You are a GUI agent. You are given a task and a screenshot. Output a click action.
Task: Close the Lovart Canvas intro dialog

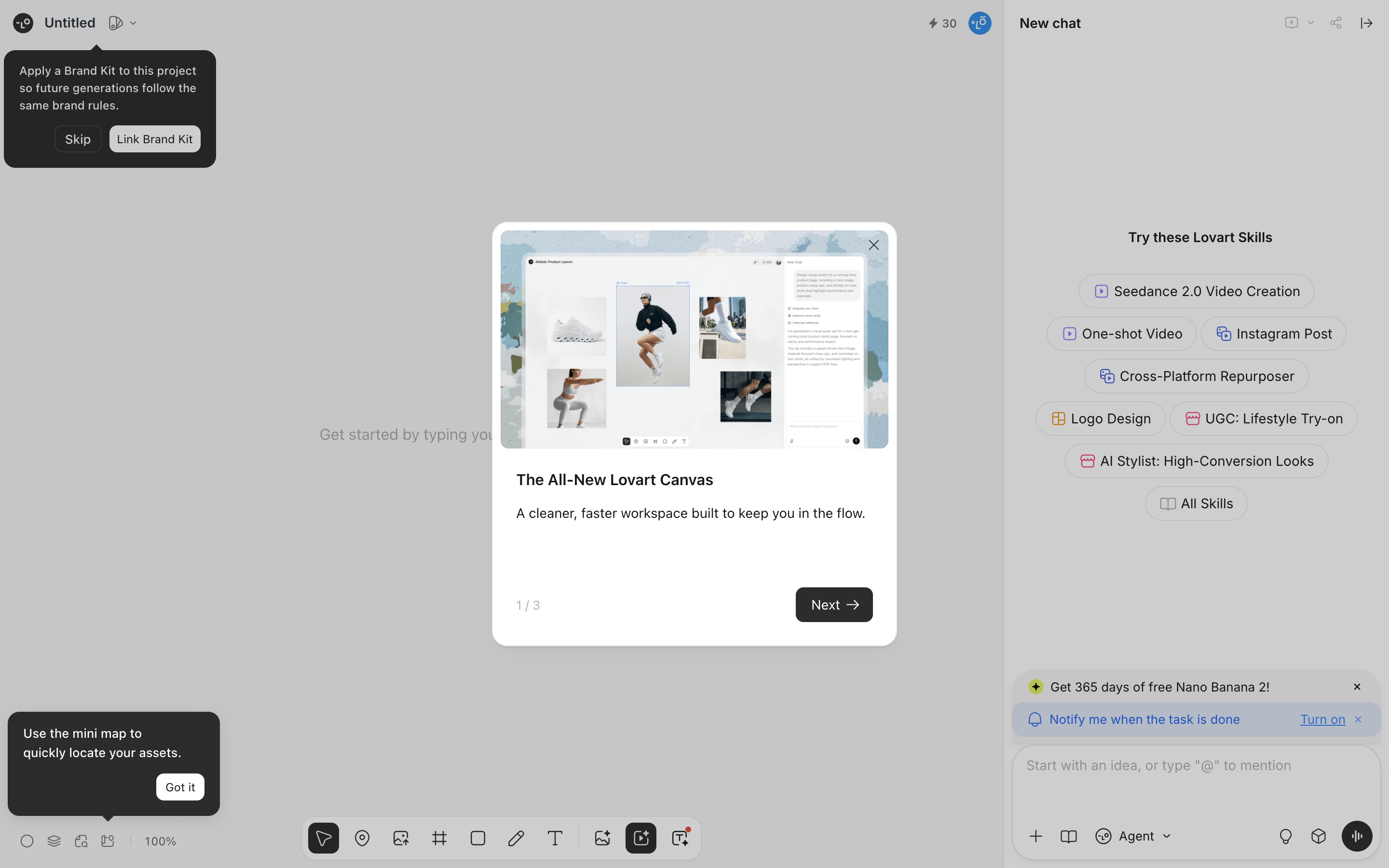(x=873, y=245)
